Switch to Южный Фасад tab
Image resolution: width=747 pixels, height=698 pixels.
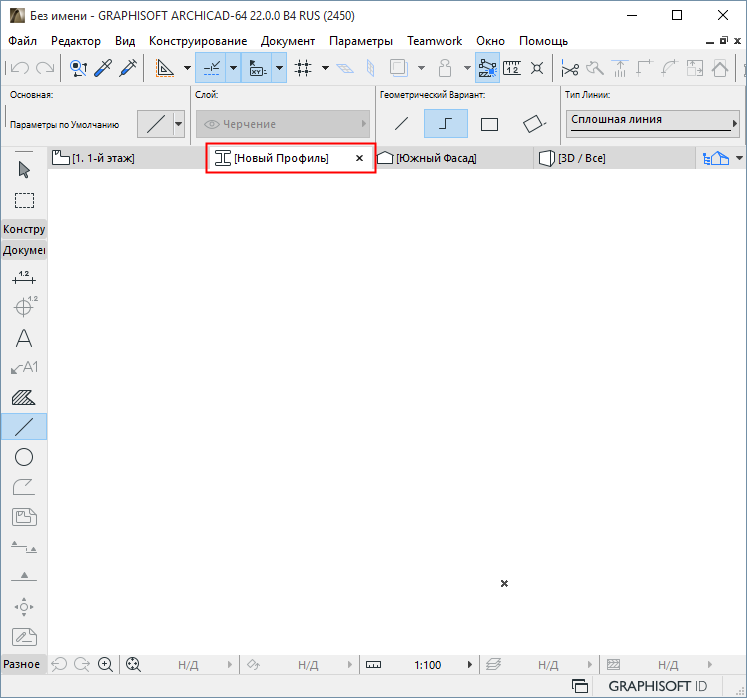click(x=453, y=158)
